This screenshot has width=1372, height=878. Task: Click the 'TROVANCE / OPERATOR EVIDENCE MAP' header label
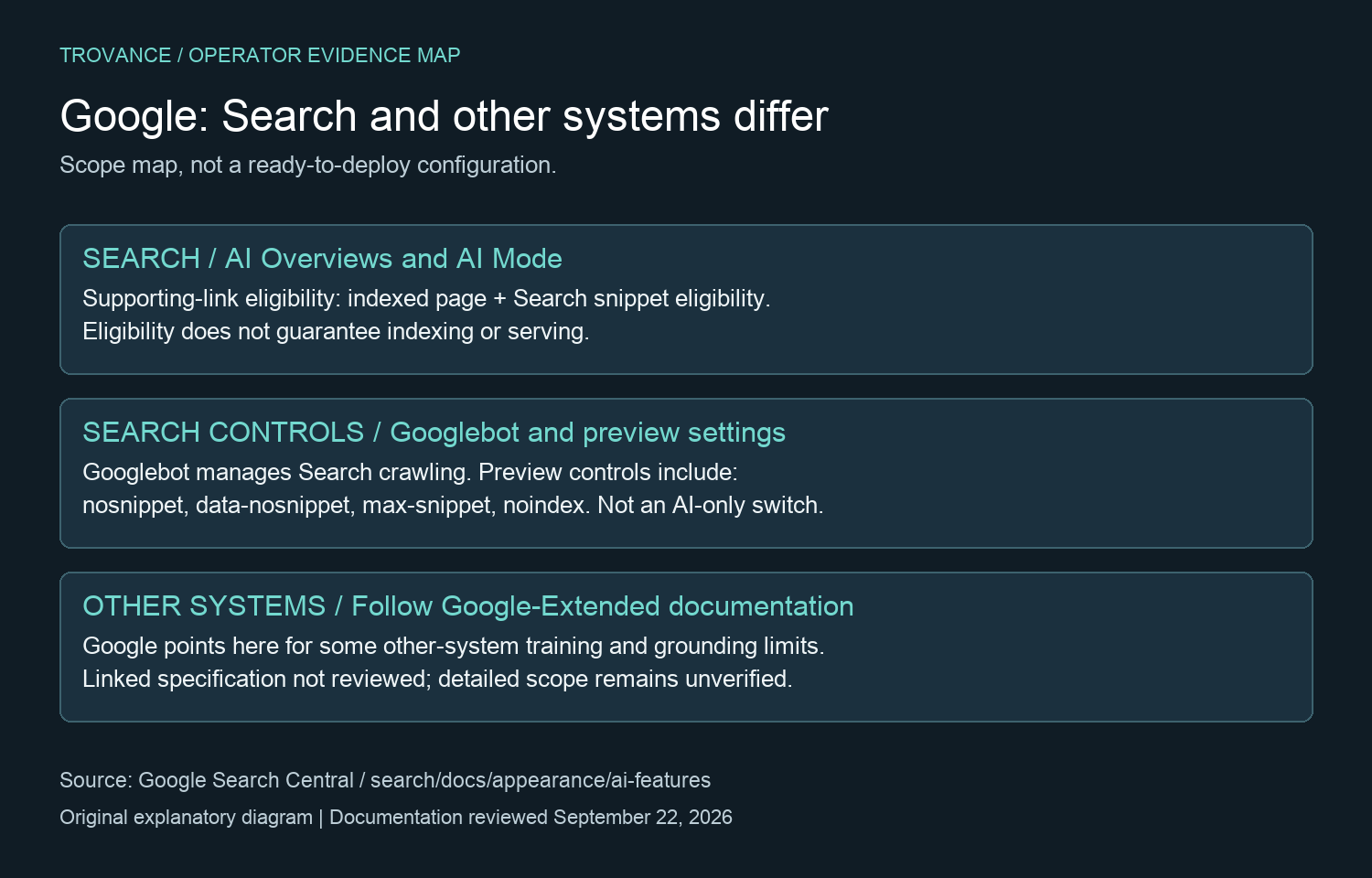tap(260, 56)
